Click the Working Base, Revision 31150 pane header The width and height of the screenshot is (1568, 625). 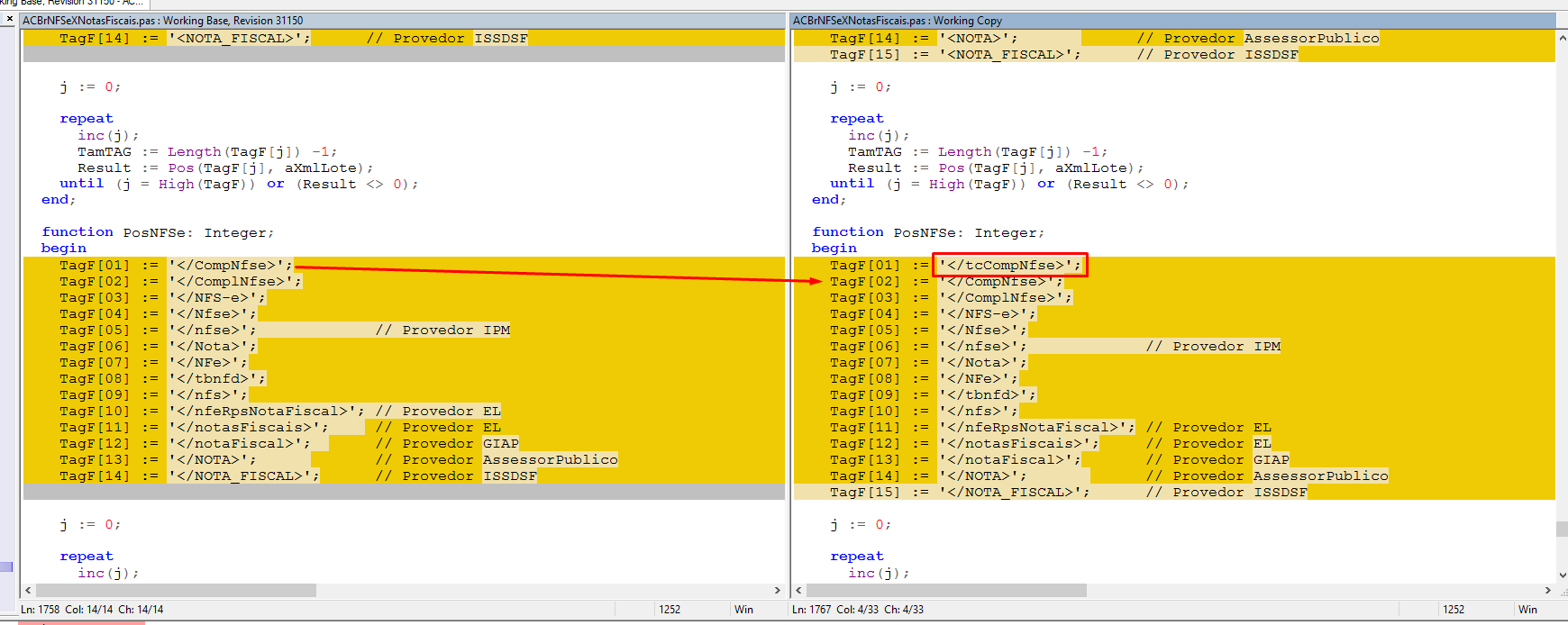(403, 20)
